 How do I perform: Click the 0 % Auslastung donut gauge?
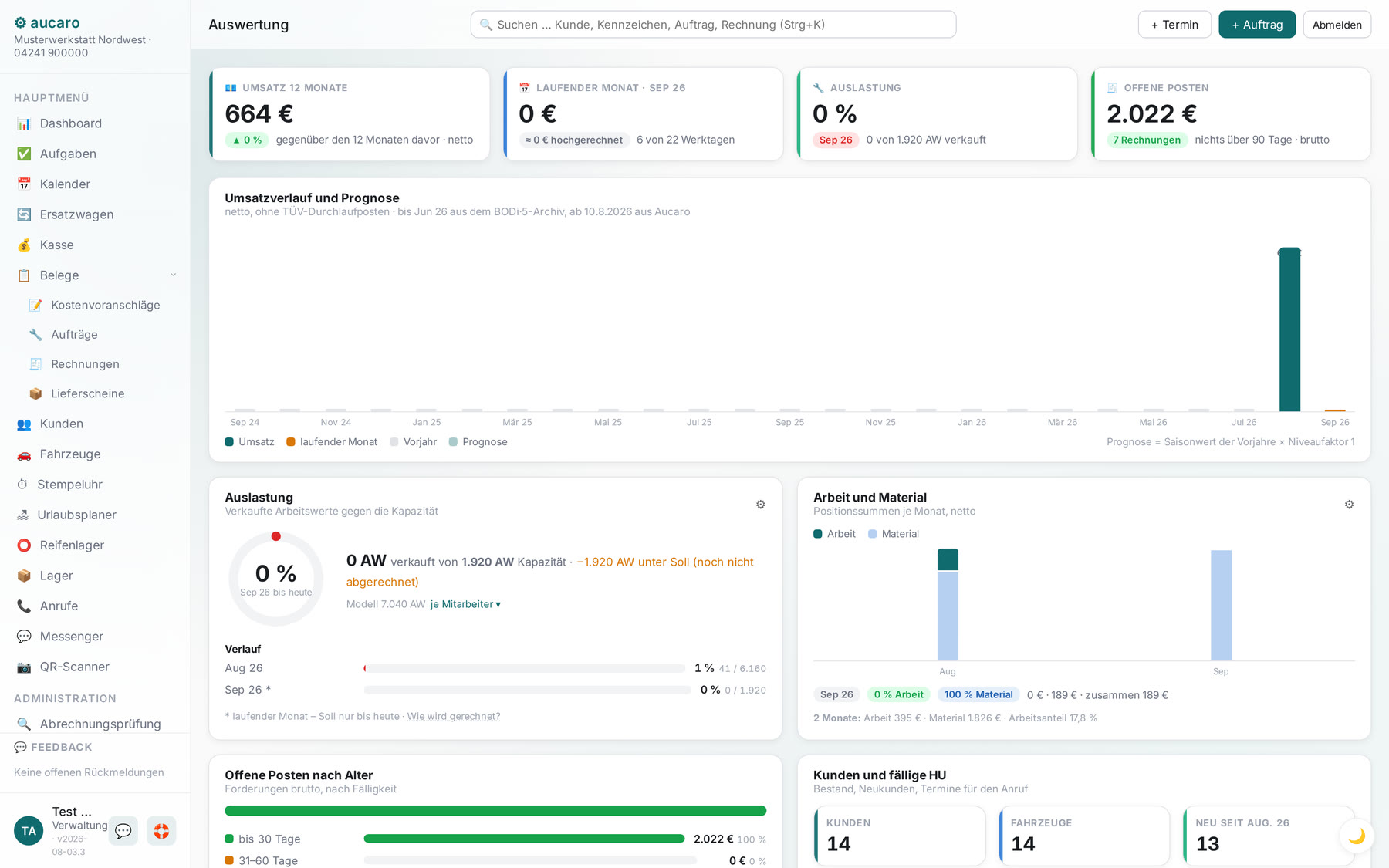point(275,579)
